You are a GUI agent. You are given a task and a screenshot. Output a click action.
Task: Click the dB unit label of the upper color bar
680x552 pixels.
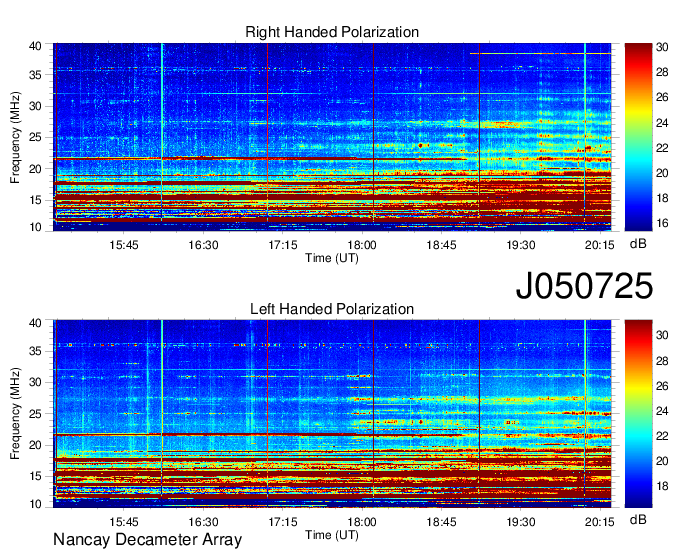(x=638, y=244)
